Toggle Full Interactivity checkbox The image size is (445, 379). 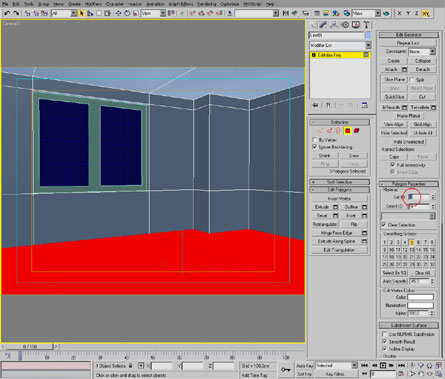click(x=393, y=165)
